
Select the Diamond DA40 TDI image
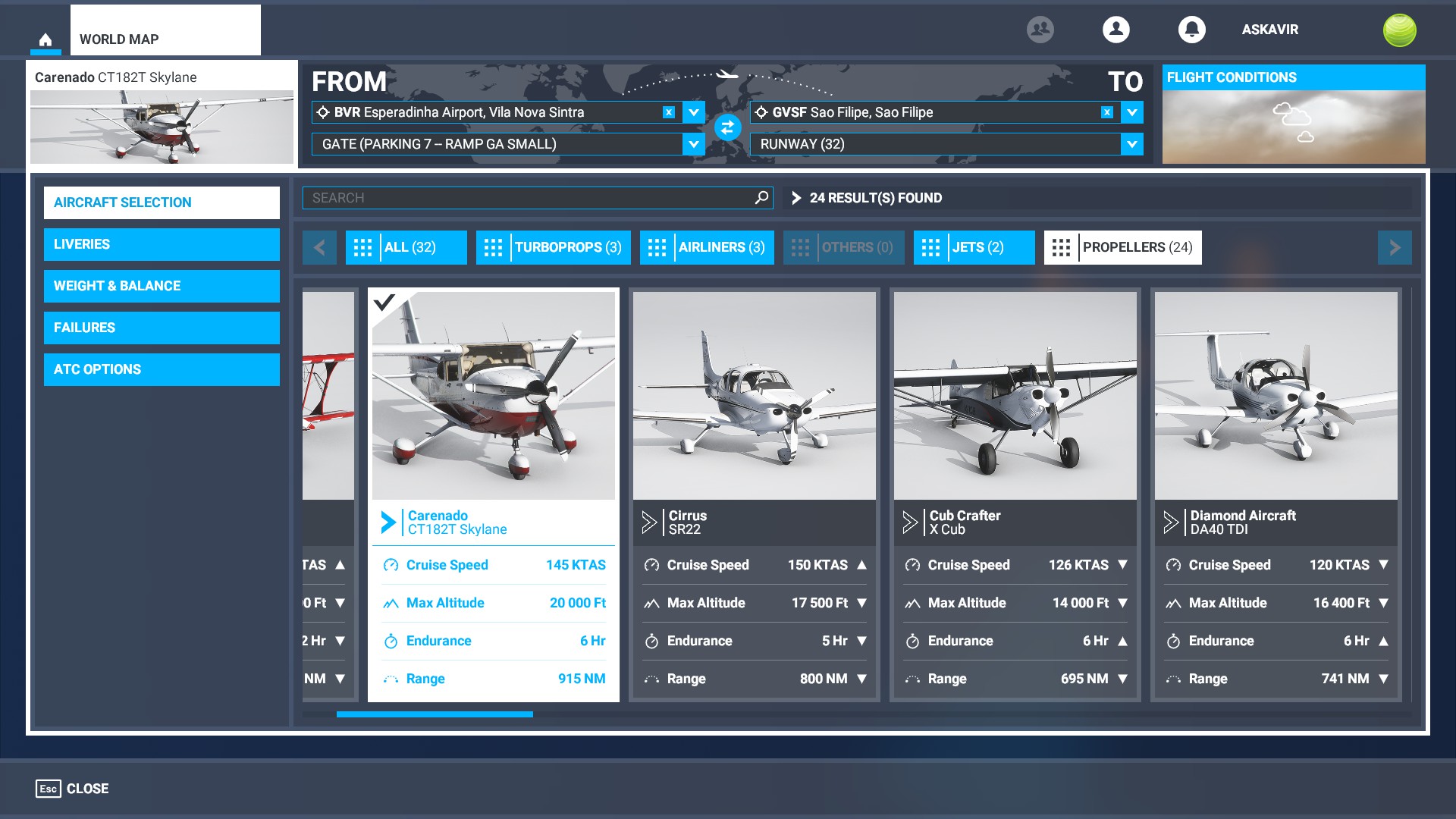point(1276,396)
